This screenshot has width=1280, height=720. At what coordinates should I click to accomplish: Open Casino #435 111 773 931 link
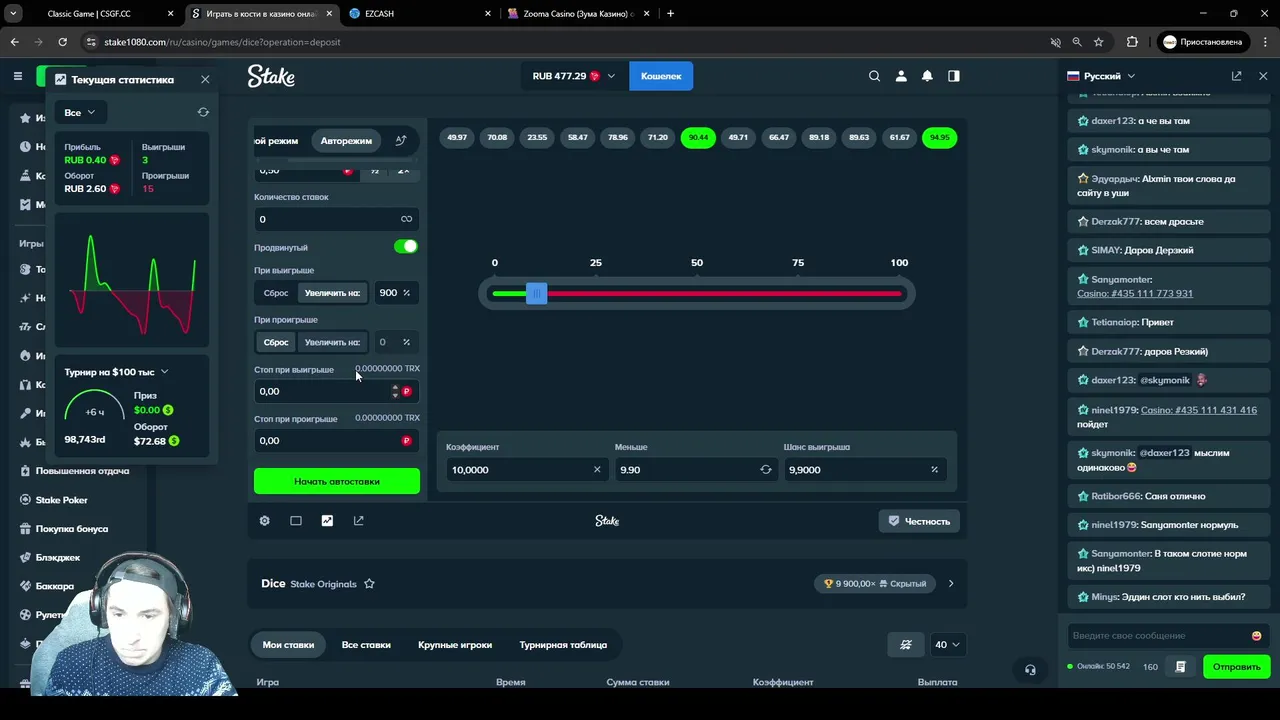click(x=1135, y=294)
